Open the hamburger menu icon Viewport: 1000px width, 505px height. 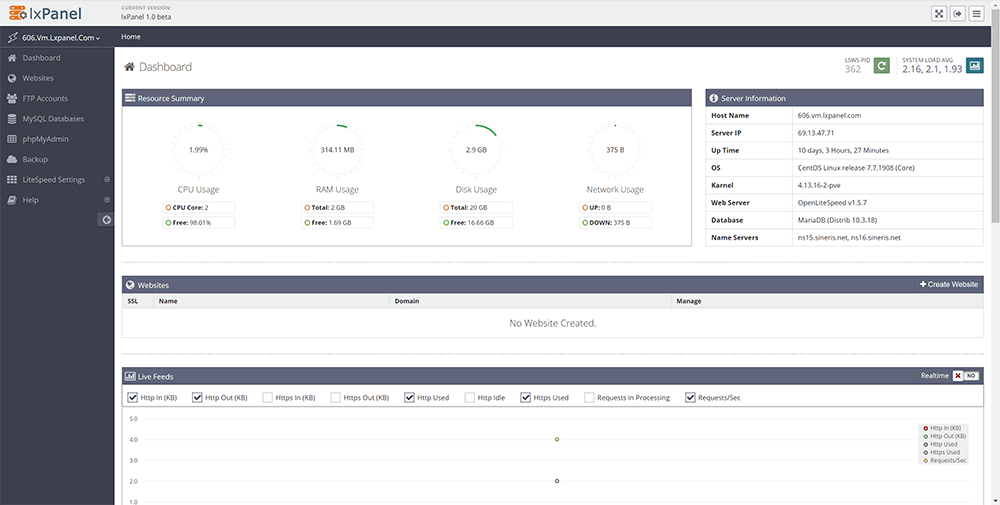click(976, 13)
